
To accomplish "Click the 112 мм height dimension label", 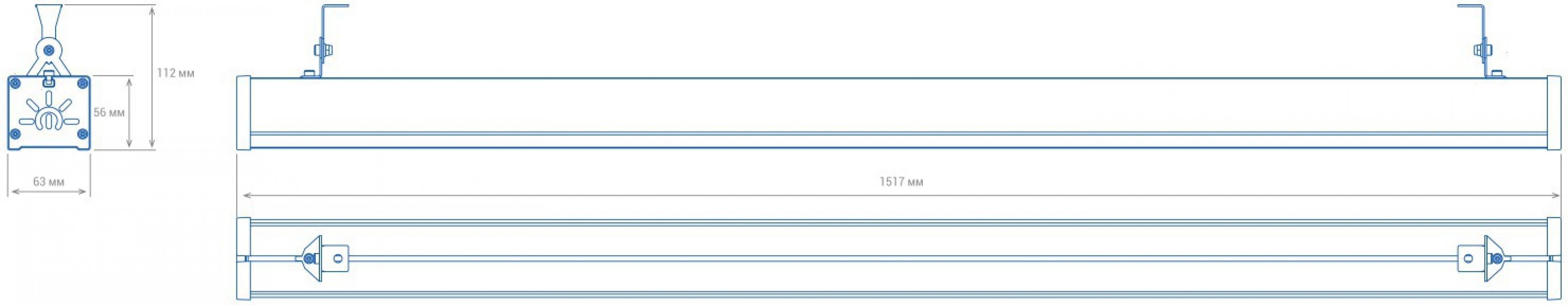I will [x=175, y=73].
